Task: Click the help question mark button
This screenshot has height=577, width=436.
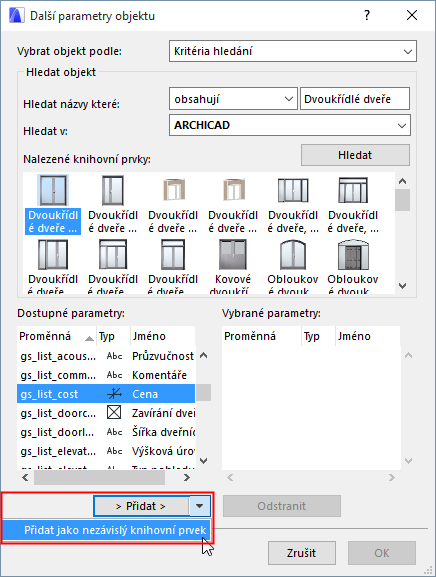Action: pyautogui.click(x=366, y=15)
